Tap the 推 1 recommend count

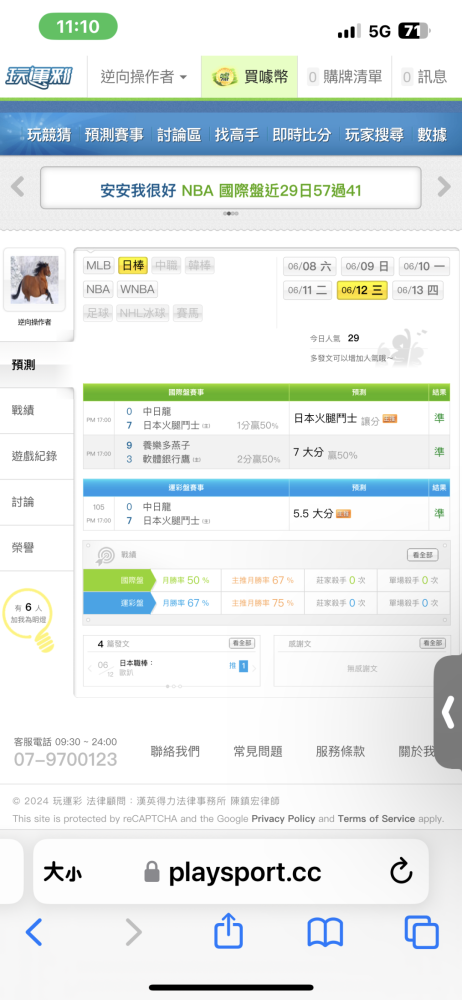click(238, 666)
